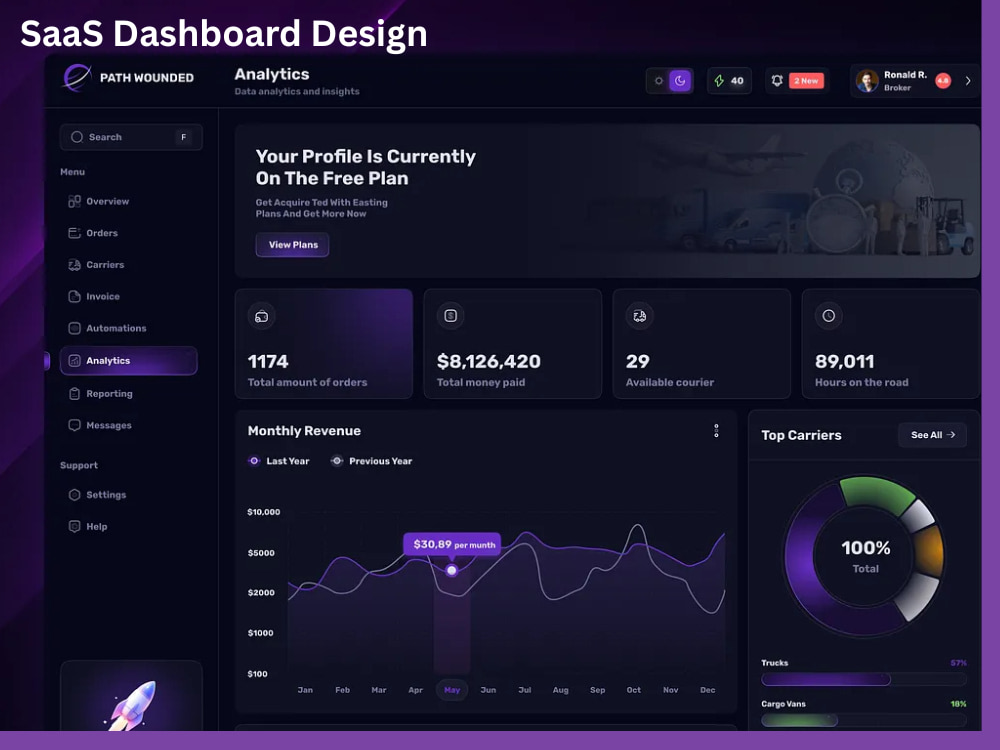Click the Analytics page heading

[x=272, y=74]
